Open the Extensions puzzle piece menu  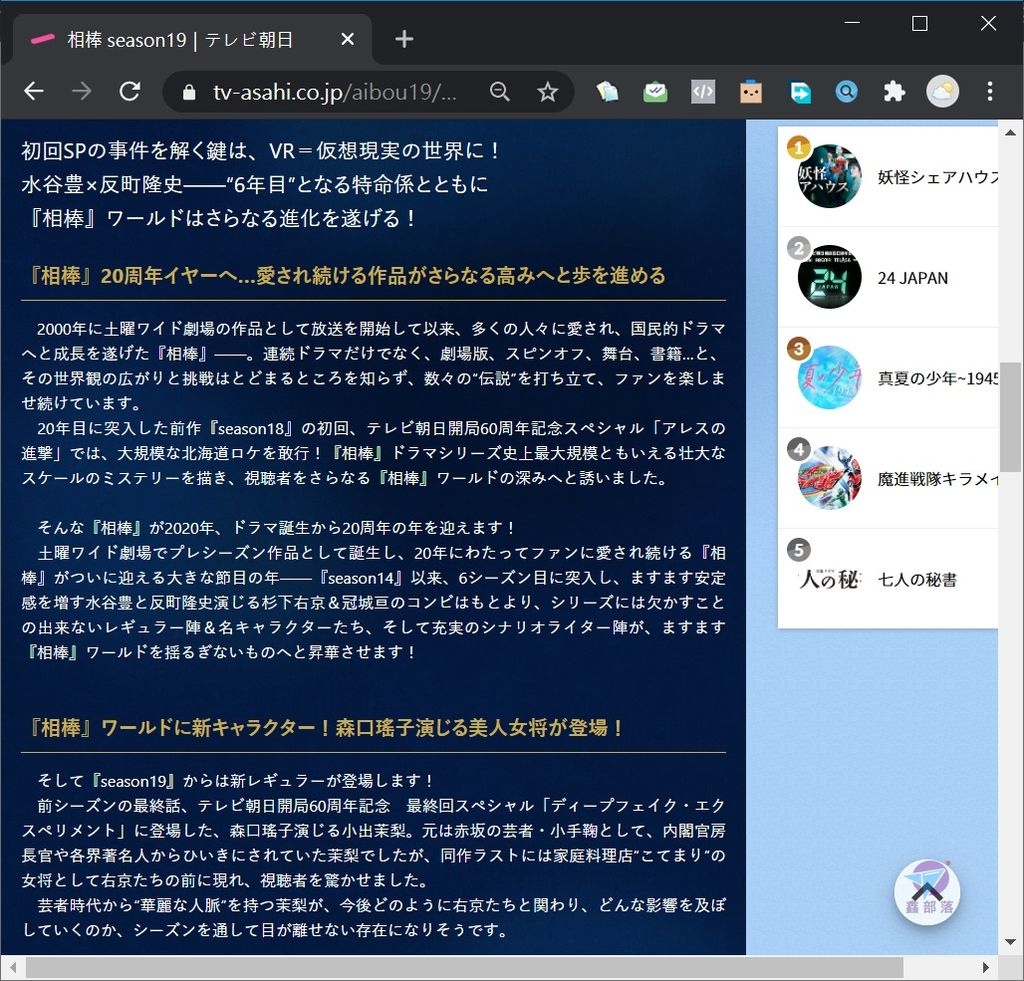894,92
